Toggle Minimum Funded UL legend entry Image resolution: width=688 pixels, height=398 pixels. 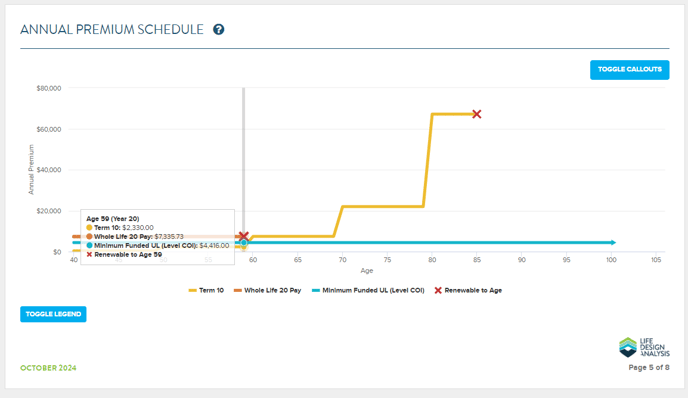tap(368, 290)
